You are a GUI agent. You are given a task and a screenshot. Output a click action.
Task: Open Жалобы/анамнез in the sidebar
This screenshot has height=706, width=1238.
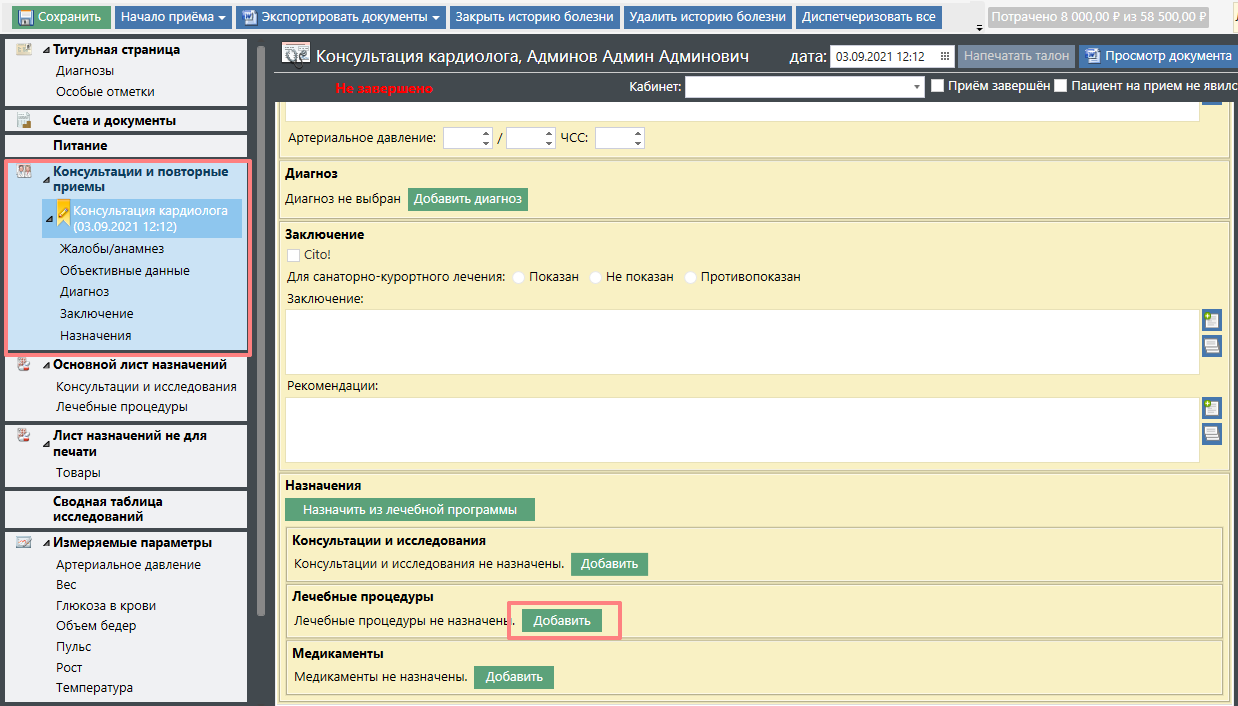(x=111, y=248)
